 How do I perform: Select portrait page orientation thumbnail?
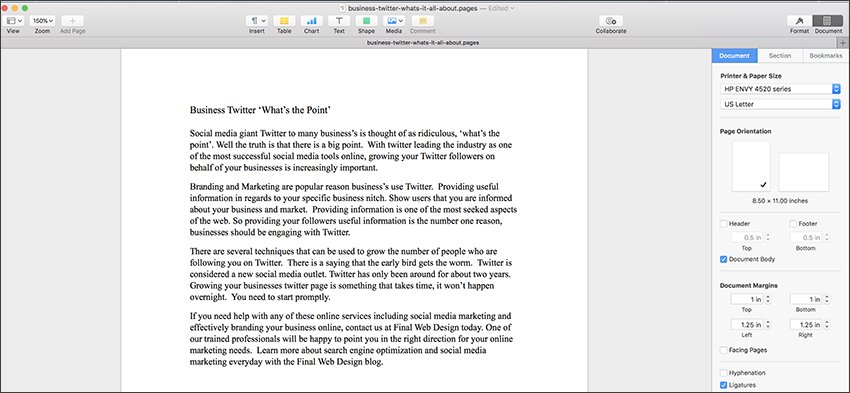pos(751,166)
